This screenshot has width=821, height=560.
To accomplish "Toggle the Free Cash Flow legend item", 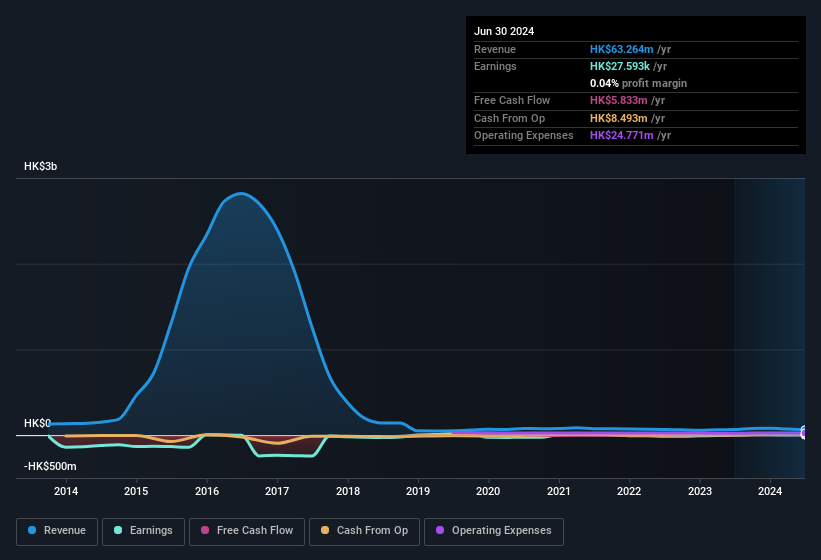I will [247, 531].
